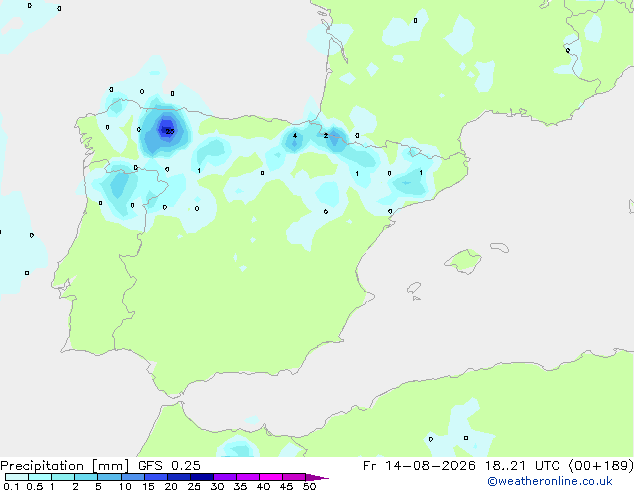This screenshot has height=490, width=634.
Task: Click the 0.1–0.5 mm legend color swatch
Action: 17,477
